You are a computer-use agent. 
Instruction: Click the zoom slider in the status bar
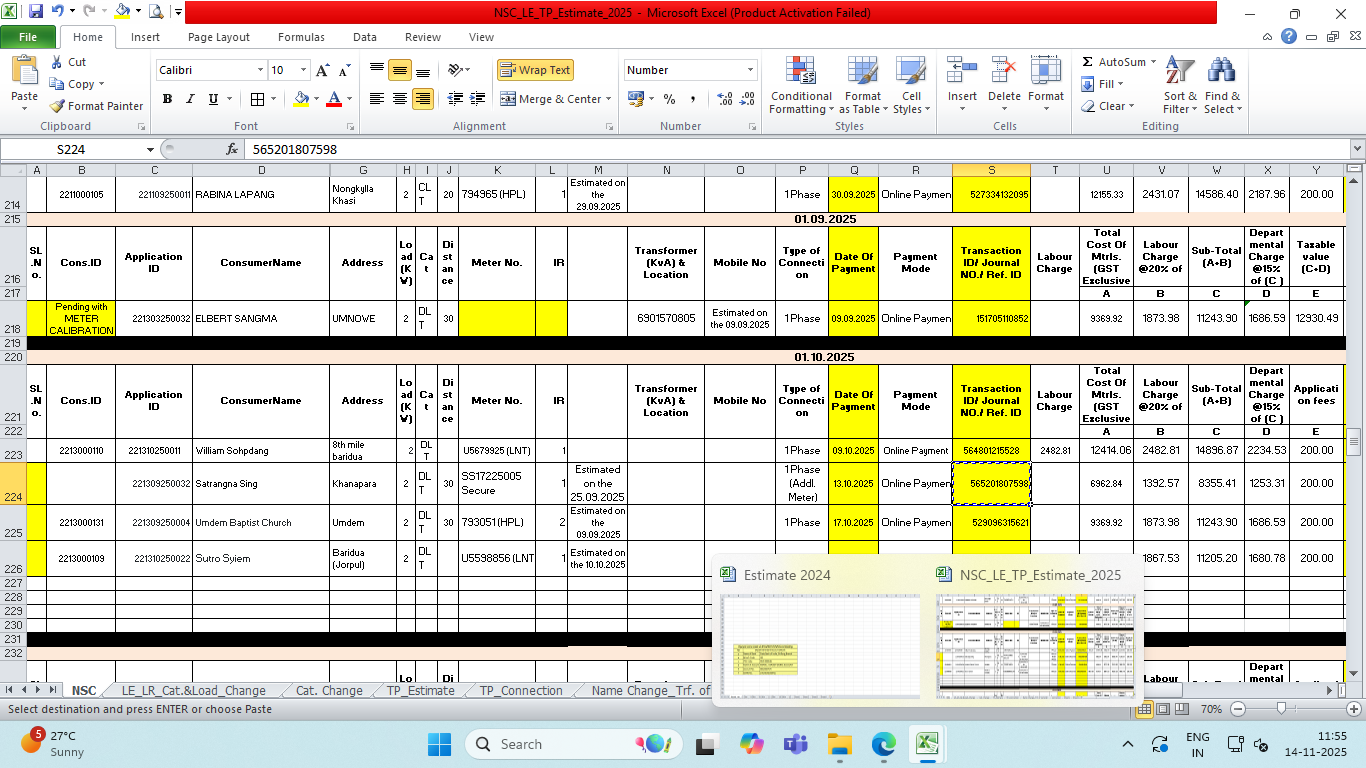1281,709
